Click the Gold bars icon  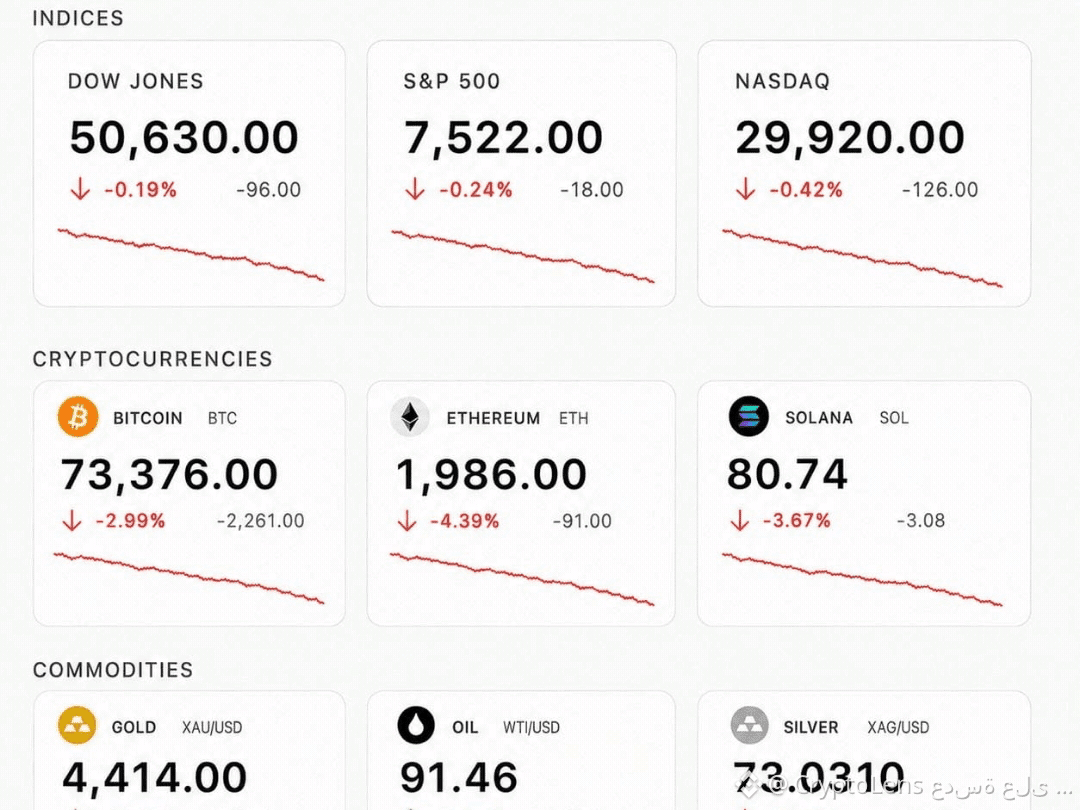pos(77,725)
